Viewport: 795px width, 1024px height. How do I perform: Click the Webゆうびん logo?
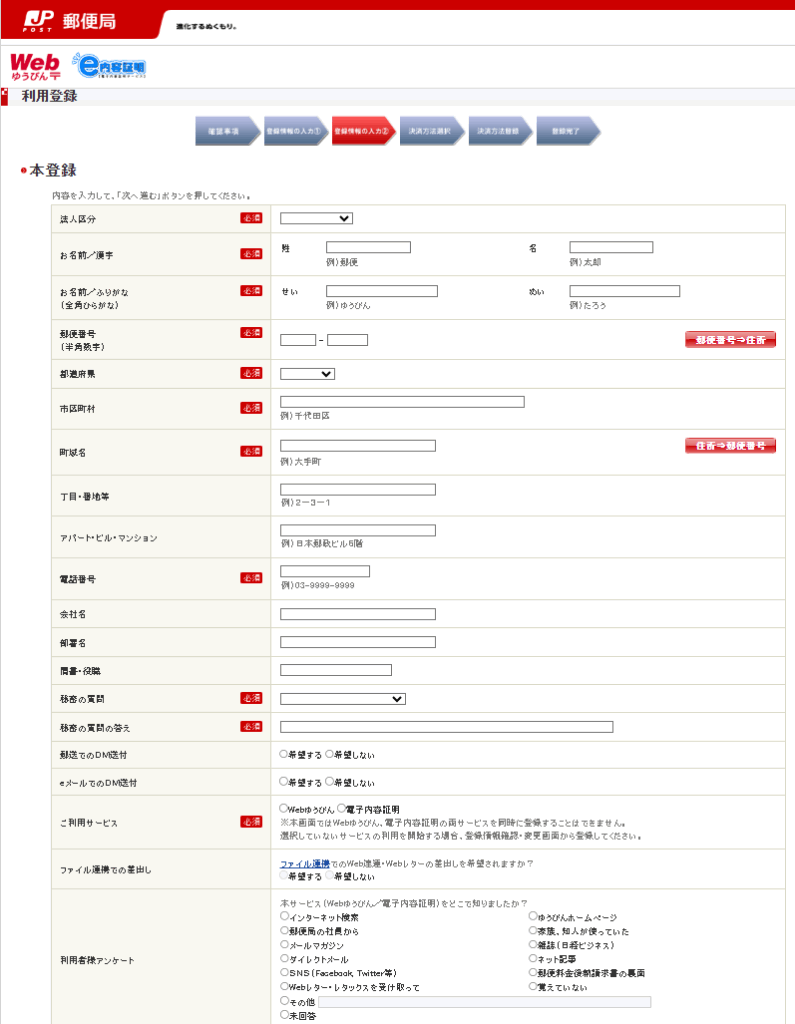pos(35,67)
